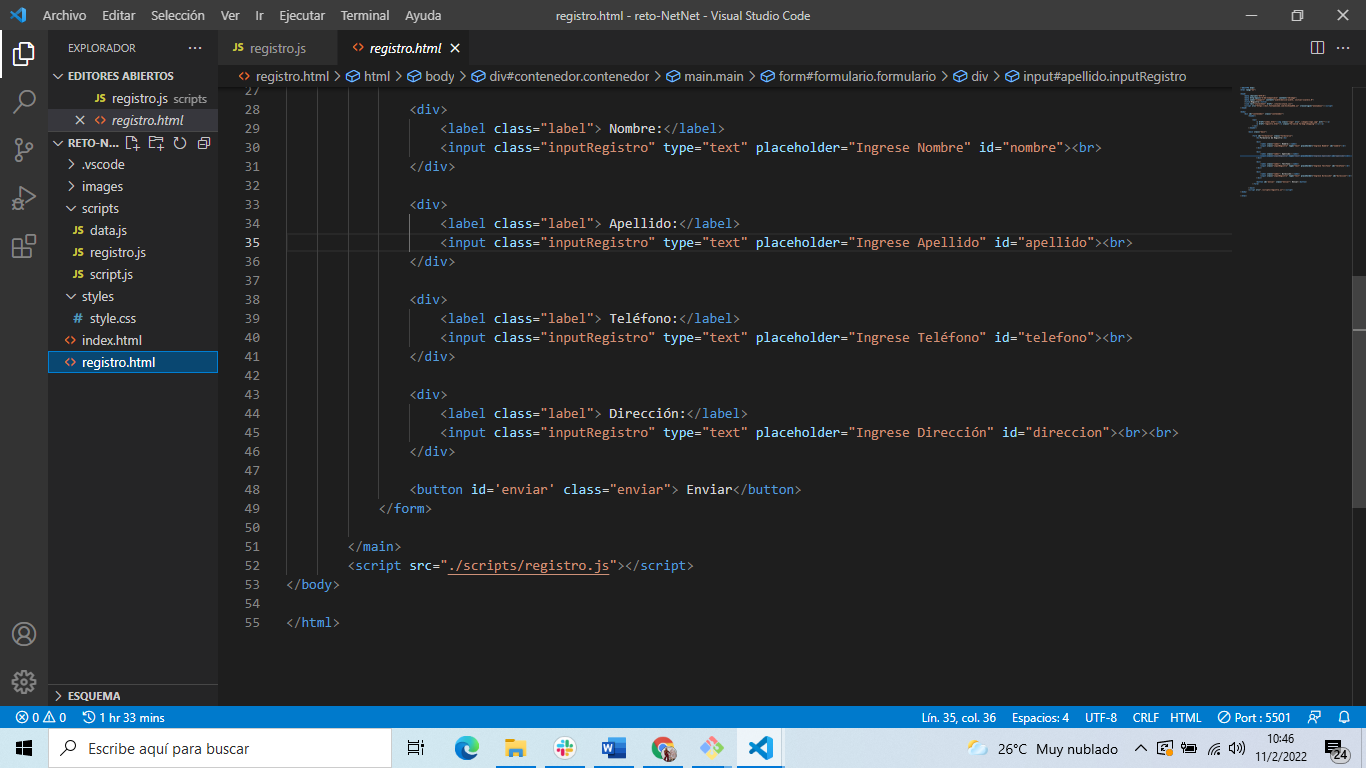This screenshot has height=768, width=1366.
Task: Open the Archivo menu
Action: [x=64, y=15]
